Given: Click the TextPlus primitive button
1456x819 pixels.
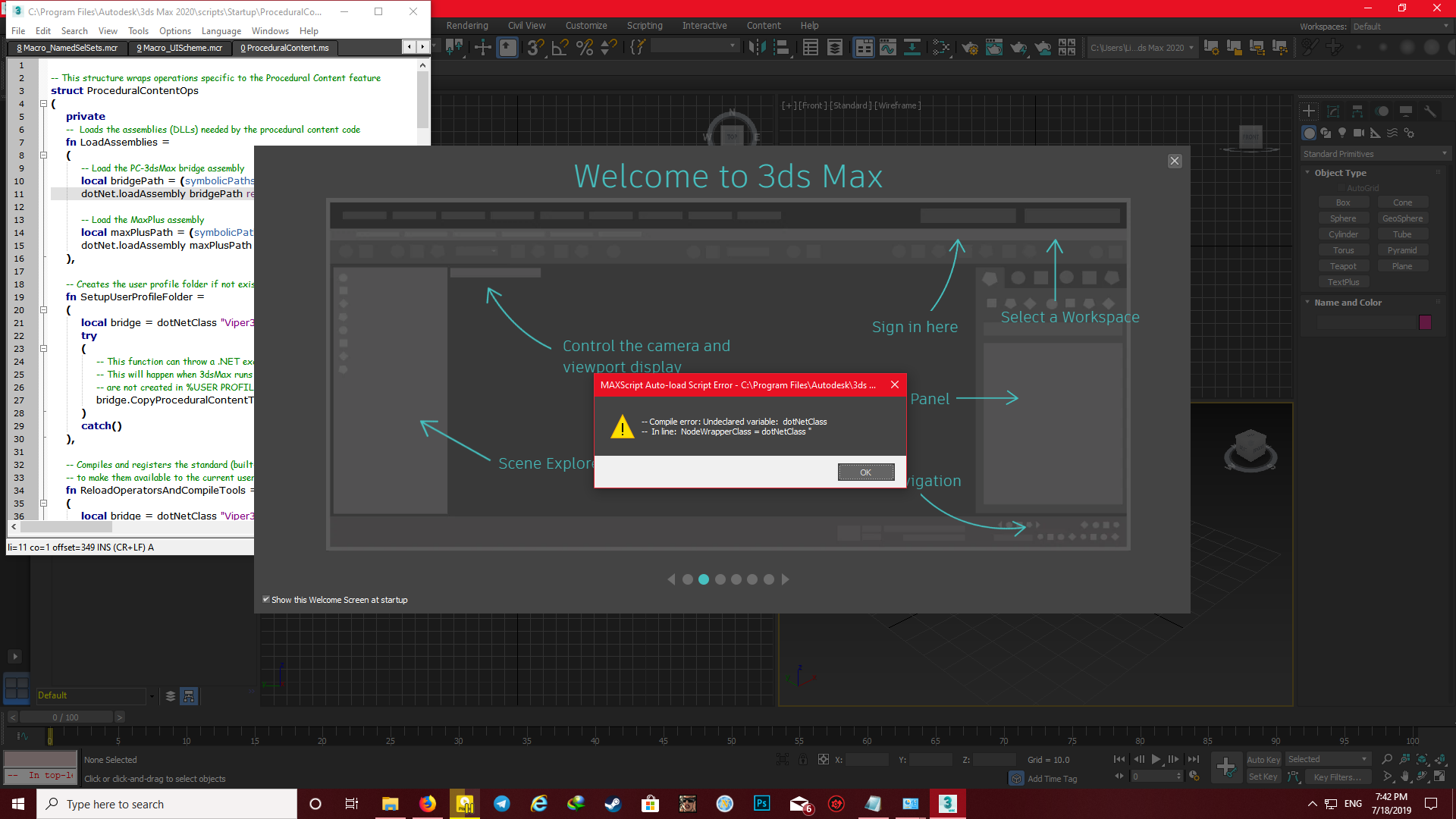Looking at the screenshot, I should 1343,282.
